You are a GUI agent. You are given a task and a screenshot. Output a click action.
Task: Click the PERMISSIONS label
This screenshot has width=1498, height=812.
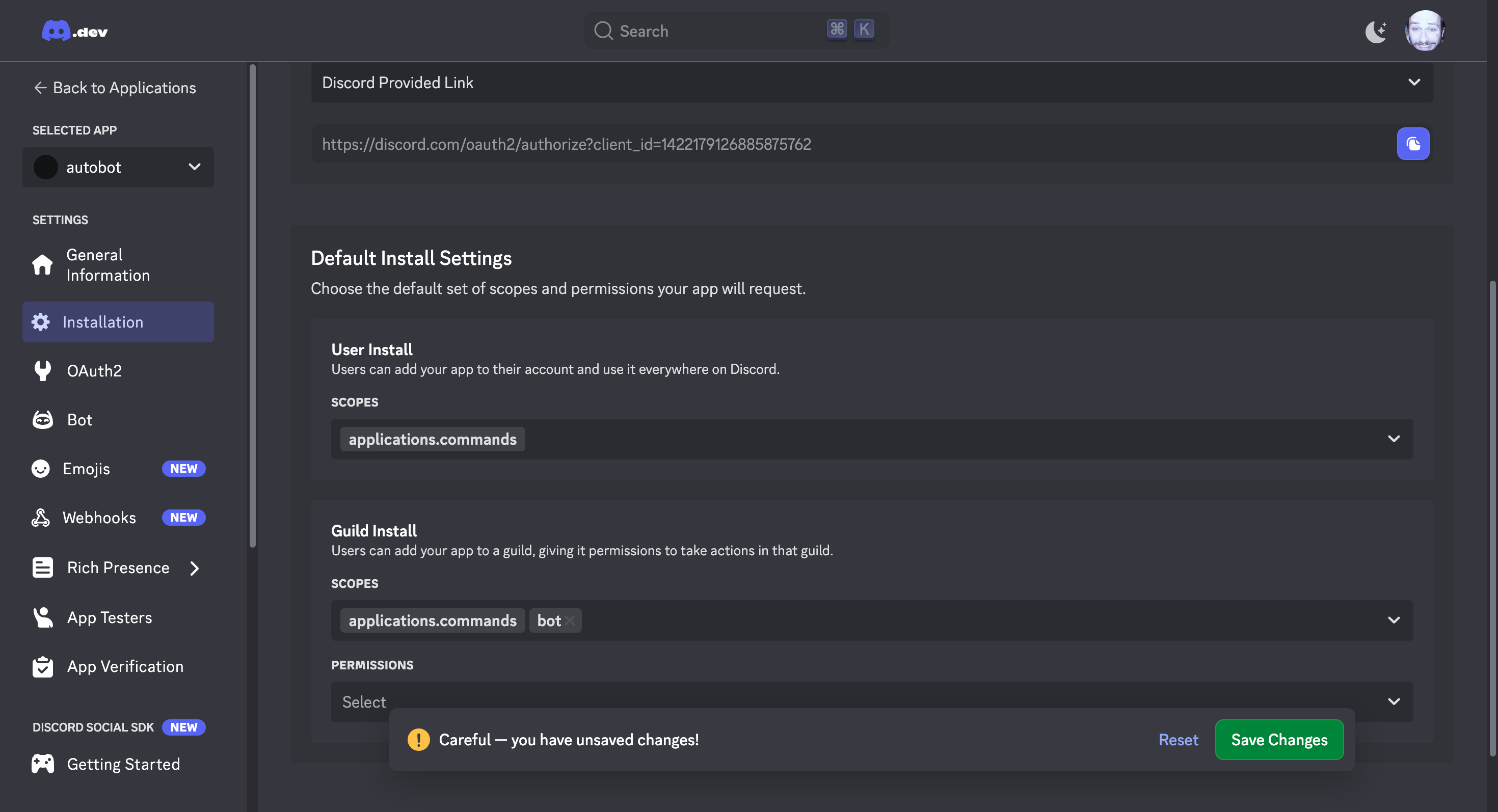[x=372, y=665]
